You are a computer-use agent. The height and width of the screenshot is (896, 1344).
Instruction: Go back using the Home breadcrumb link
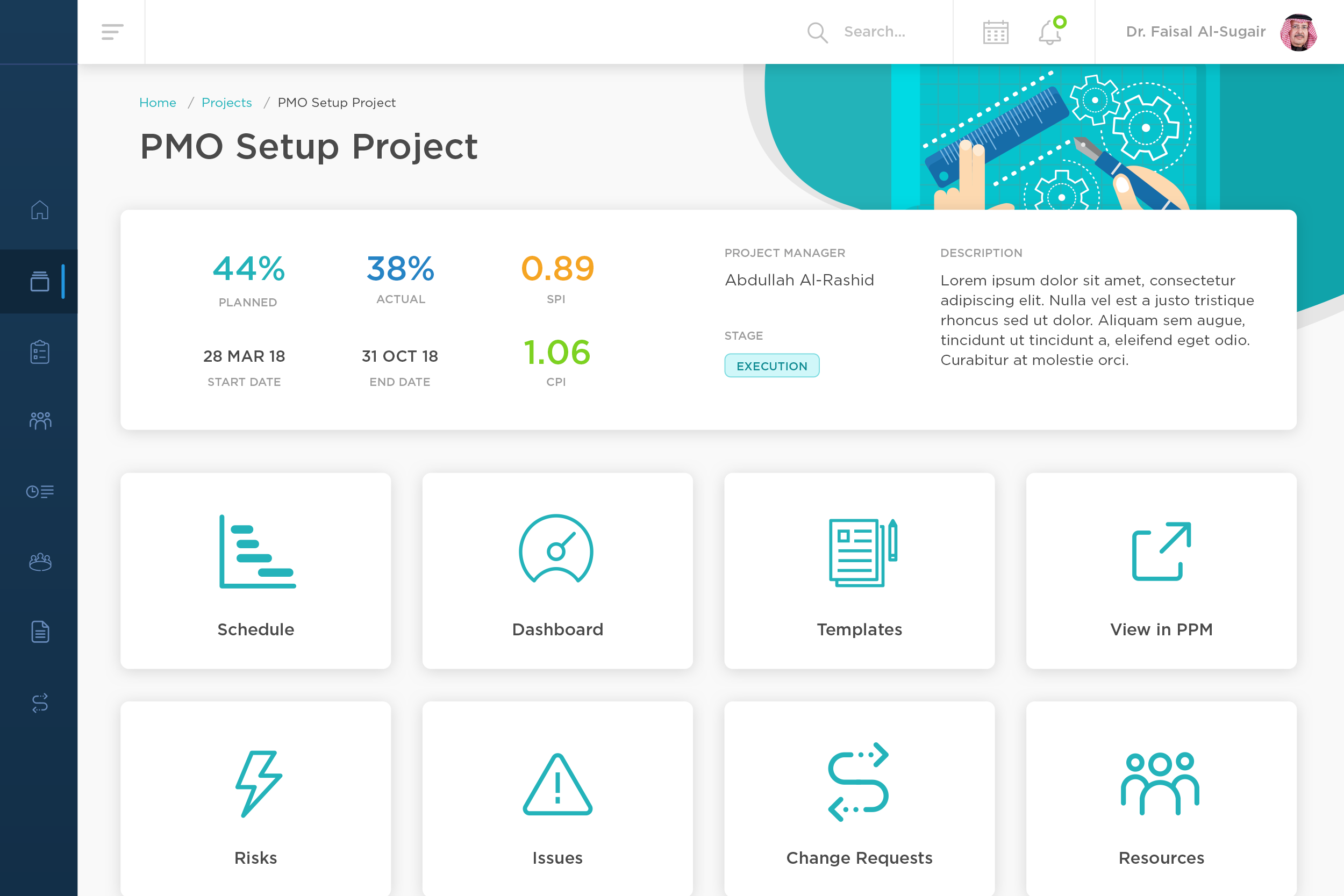click(x=158, y=102)
